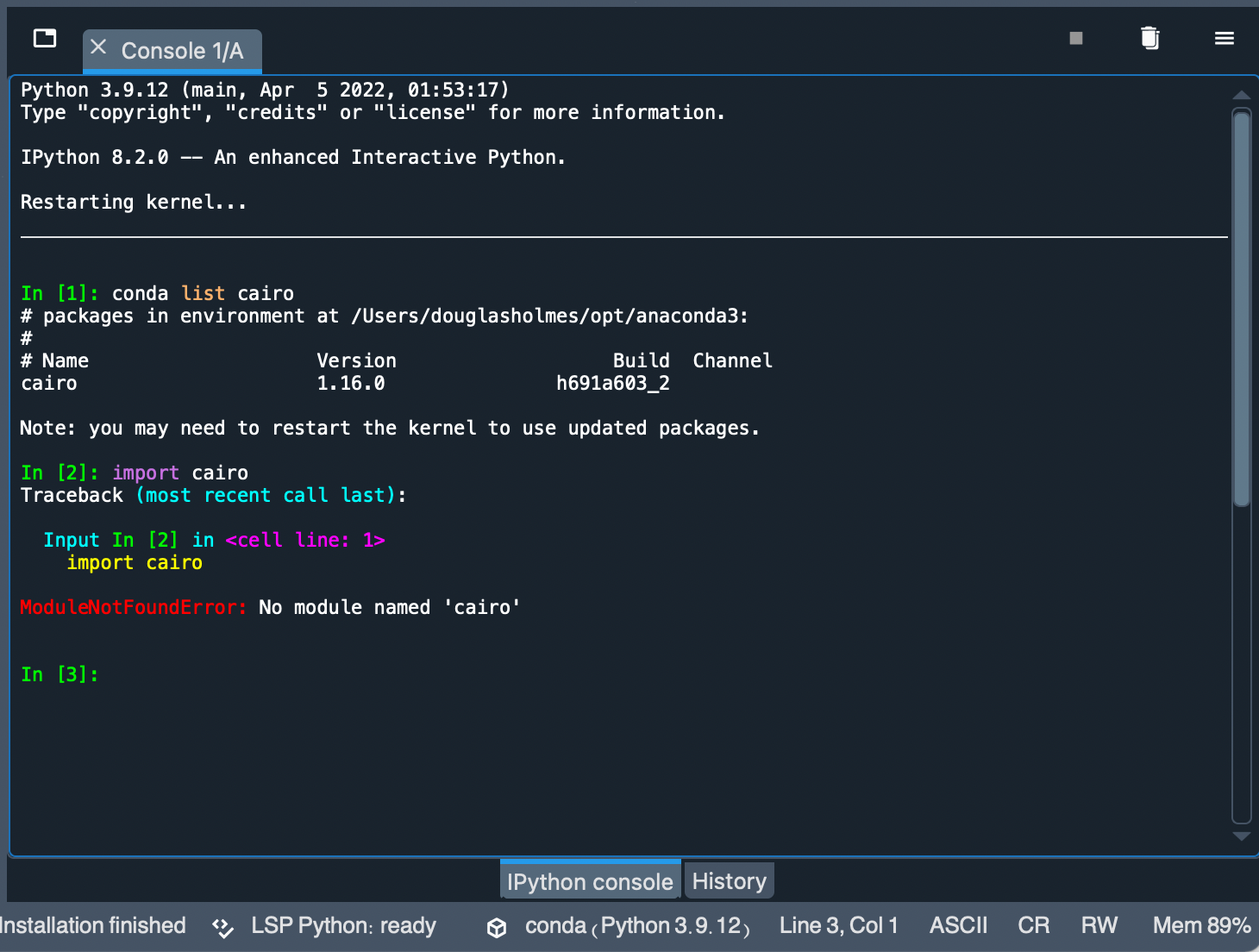Click the scroll up arrow
This screenshot has width=1259, height=952.
(x=1242, y=95)
